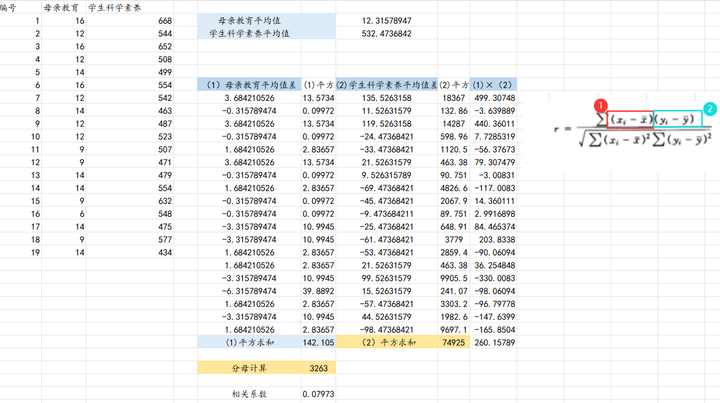Select product cell 499.30748
720x403 pixels.
(x=493, y=98)
